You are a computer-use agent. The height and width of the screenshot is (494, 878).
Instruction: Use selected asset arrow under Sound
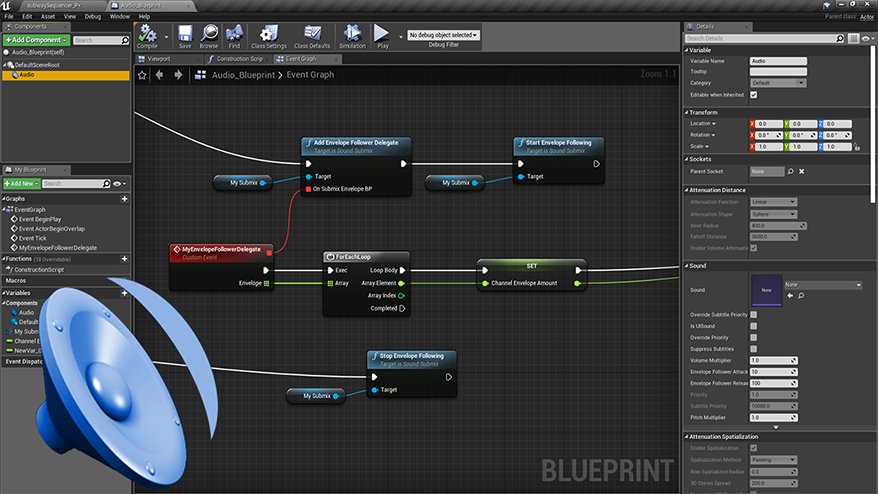pyautogui.click(x=790, y=295)
